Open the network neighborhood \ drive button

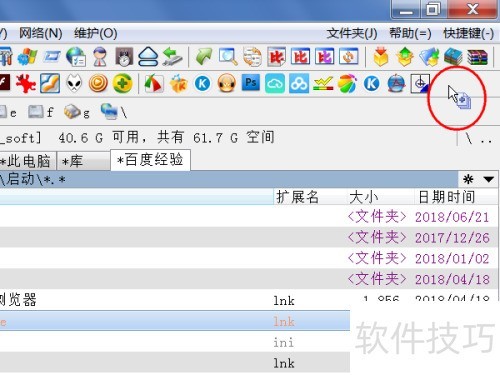(114, 112)
